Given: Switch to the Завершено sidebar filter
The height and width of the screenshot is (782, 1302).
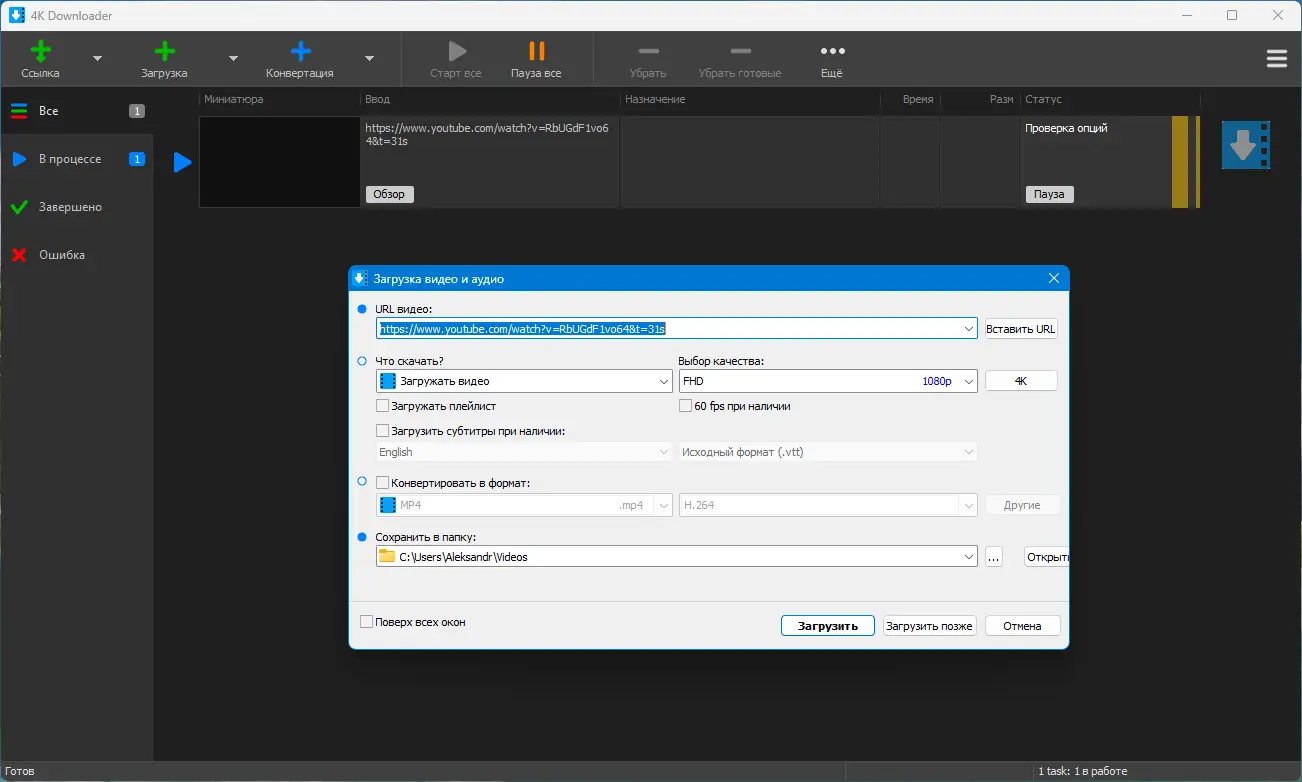Looking at the screenshot, I should click(70, 207).
